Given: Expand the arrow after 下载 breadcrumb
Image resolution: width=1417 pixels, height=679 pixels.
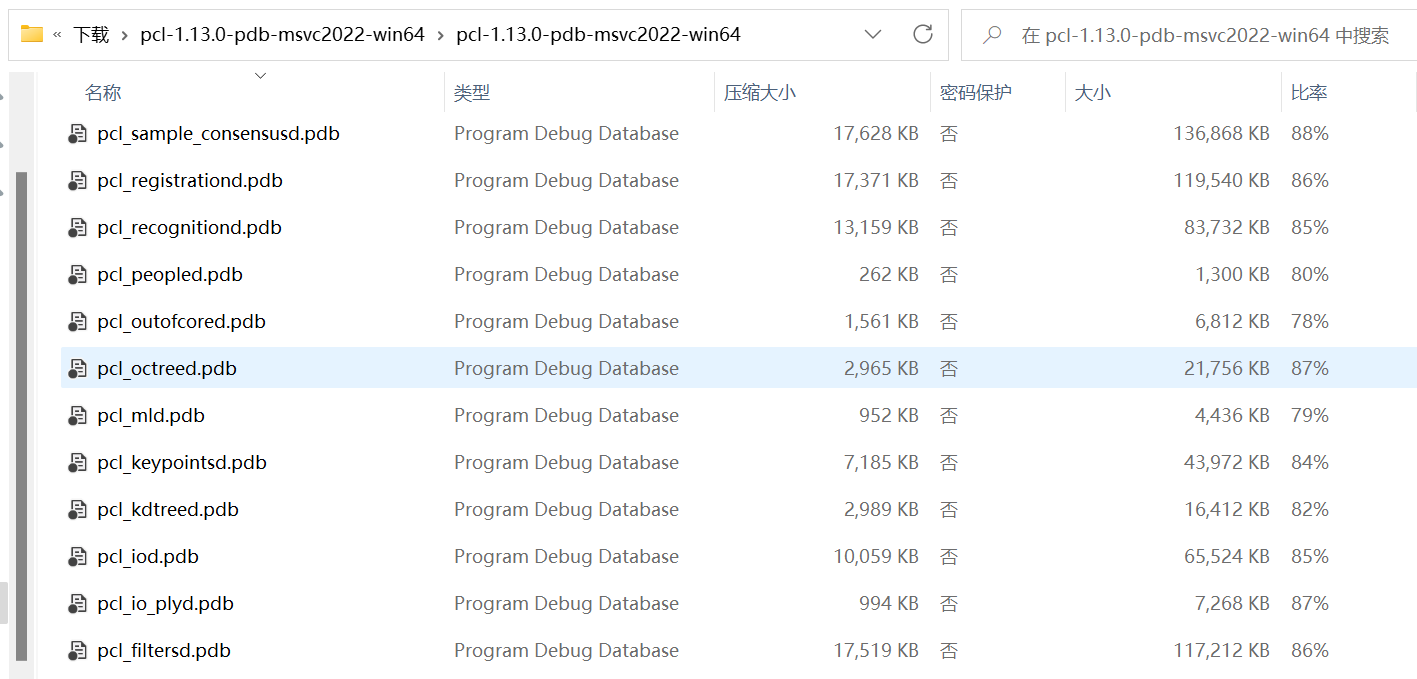Looking at the screenshot, I should tap(125, 35).
